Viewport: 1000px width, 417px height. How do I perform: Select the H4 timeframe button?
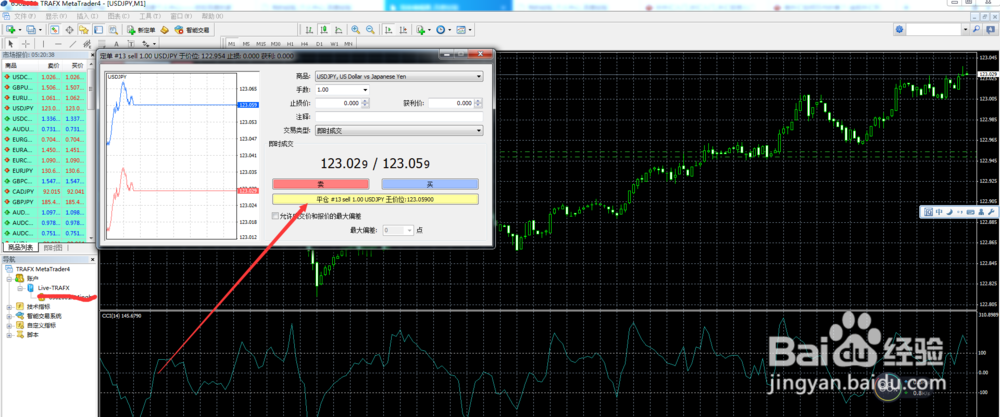305,44
